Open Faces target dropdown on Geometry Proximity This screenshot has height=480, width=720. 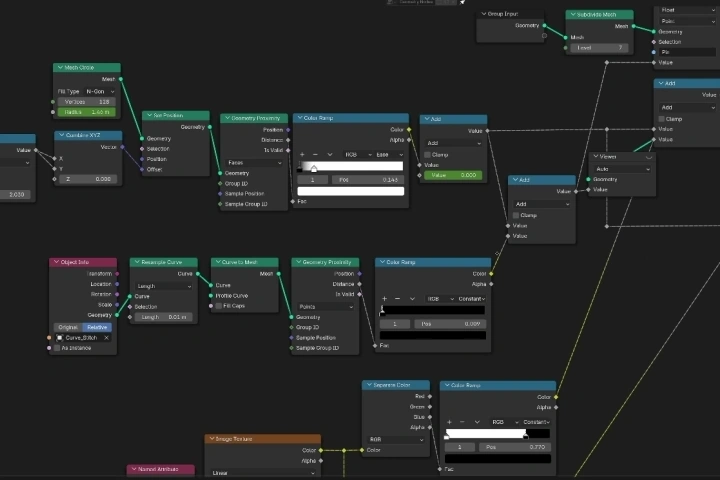point(254,163)
